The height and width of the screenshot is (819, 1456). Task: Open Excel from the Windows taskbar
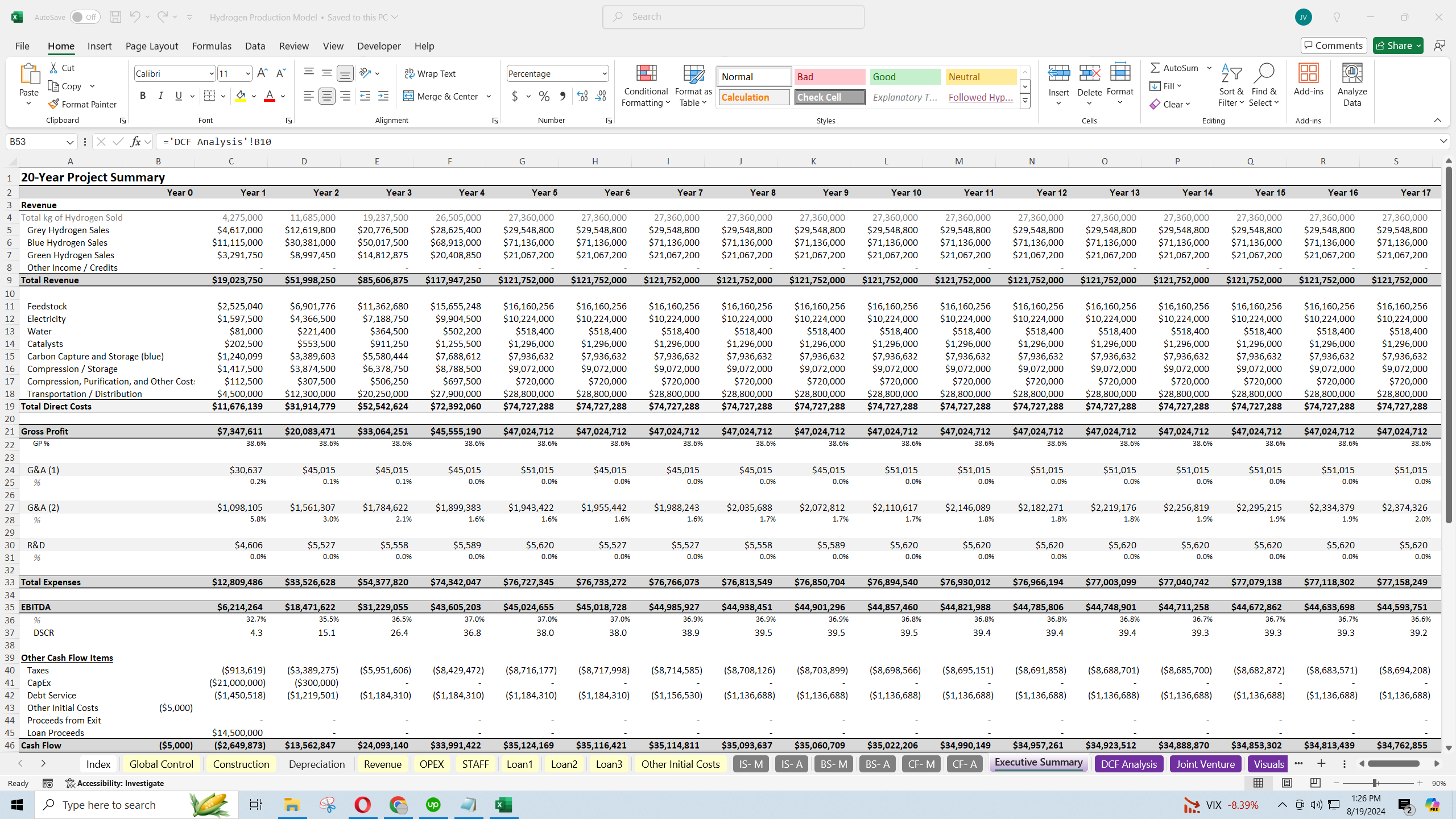(503, 805)
